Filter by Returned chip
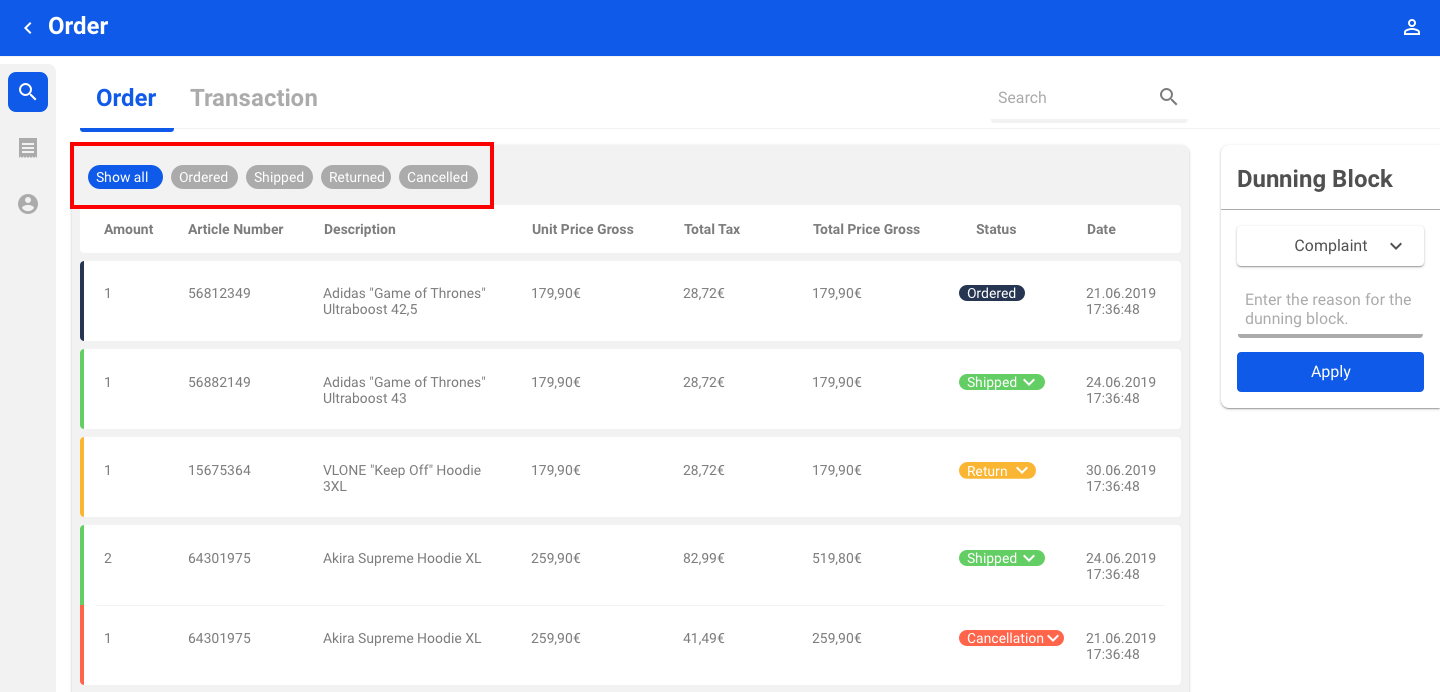 pos(356,177)
